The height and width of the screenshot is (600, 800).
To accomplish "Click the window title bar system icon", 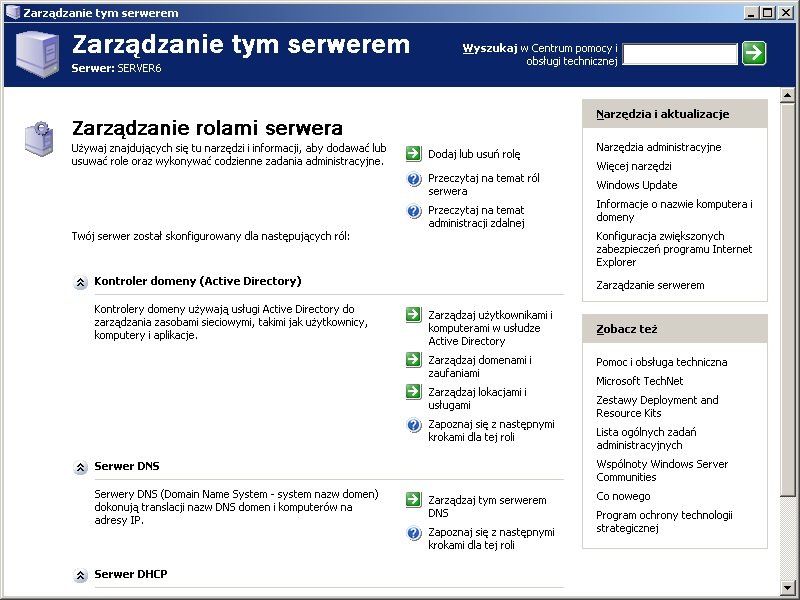I will [12, 12].
